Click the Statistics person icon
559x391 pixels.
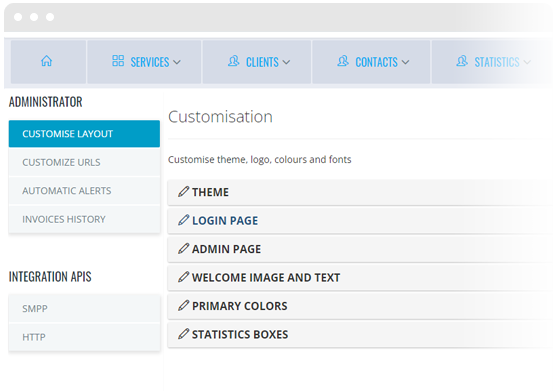462,61
